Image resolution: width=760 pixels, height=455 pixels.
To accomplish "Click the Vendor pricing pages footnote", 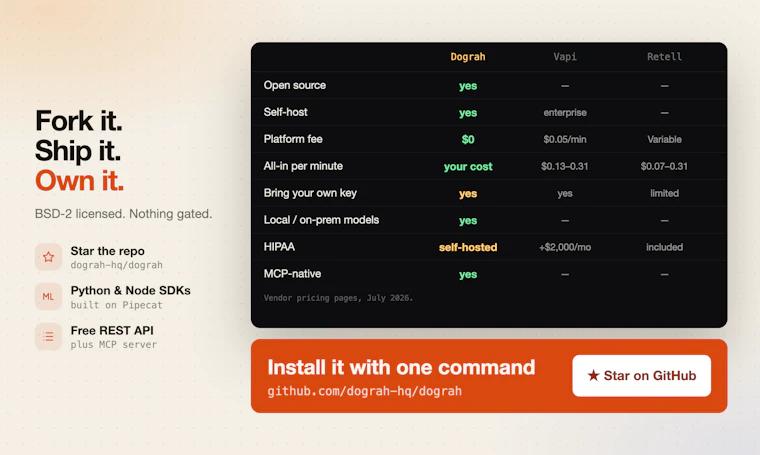I will [x=338, y=298].
